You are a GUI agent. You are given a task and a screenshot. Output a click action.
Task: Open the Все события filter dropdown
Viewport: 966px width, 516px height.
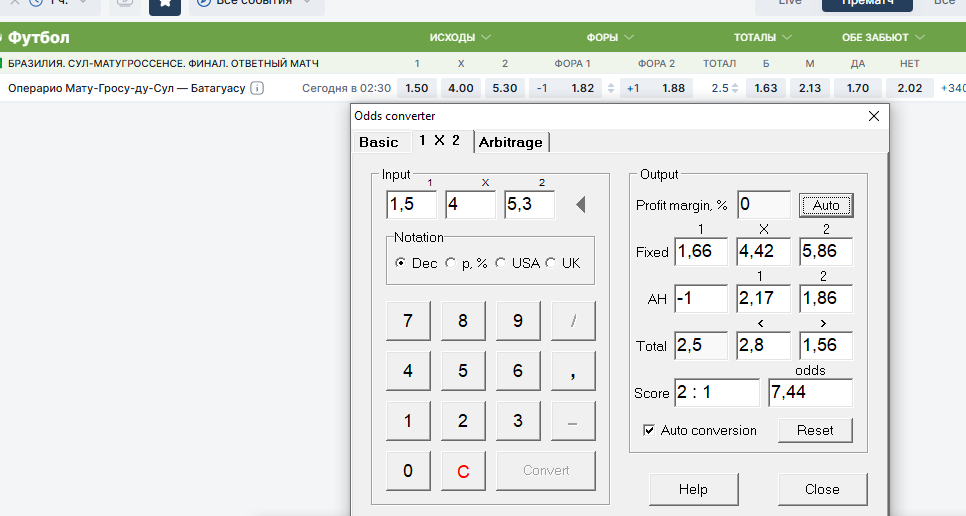pyautogui.click(x=255, y=3)
